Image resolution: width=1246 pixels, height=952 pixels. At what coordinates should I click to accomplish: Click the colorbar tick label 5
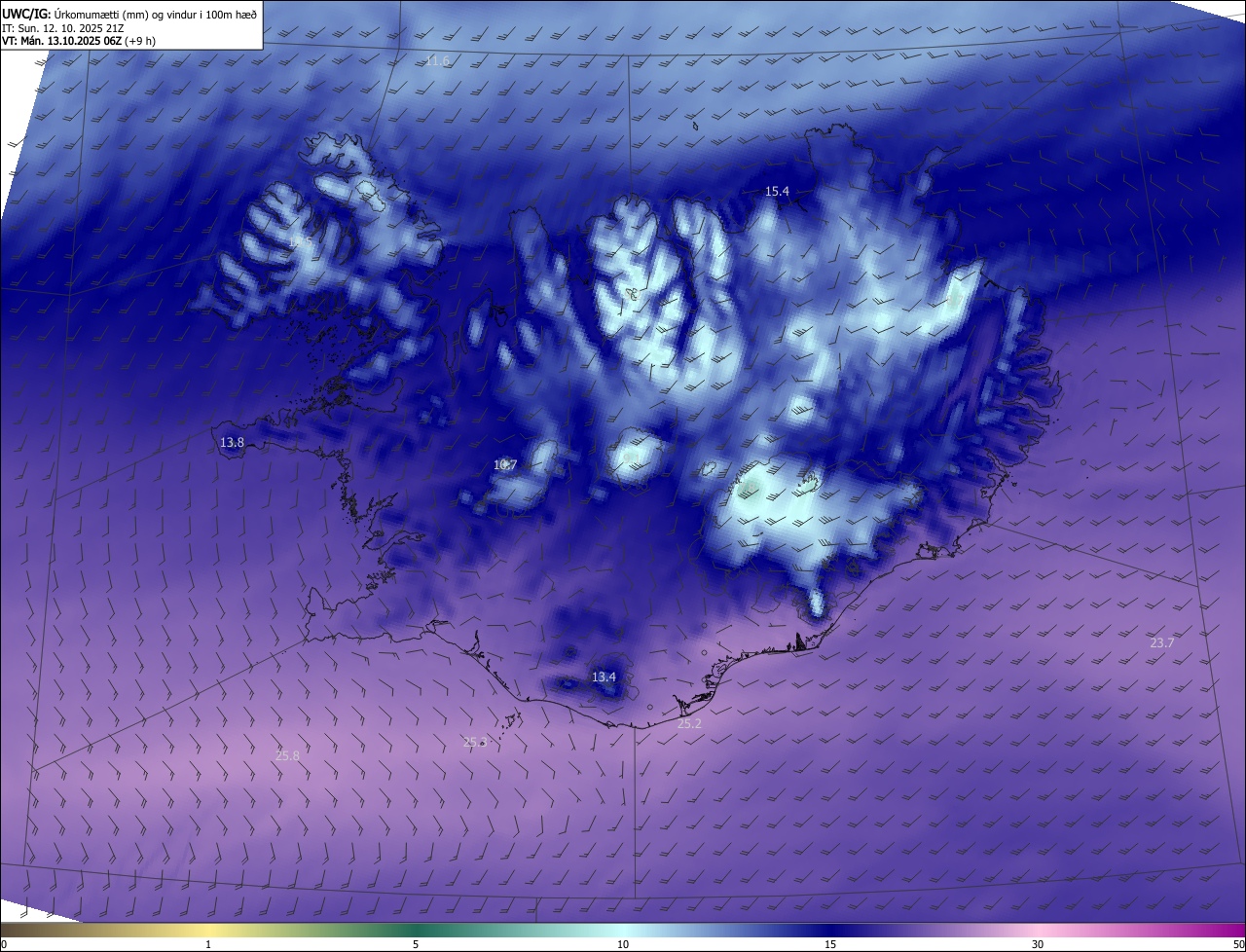tap(416, 944)
